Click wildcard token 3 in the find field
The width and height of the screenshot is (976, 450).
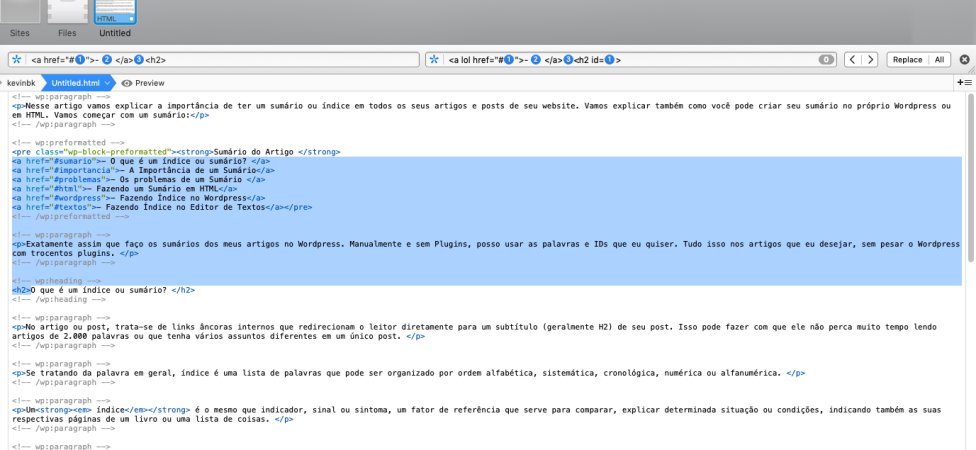pyautogui.click(x=139, y=60)
